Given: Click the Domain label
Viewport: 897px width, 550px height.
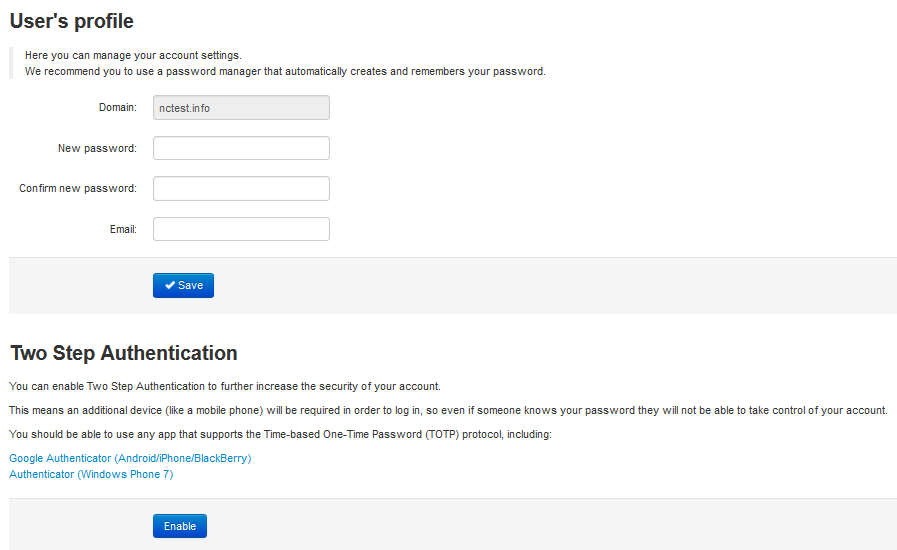Looking at the screenshot, I should coord(117,107).
